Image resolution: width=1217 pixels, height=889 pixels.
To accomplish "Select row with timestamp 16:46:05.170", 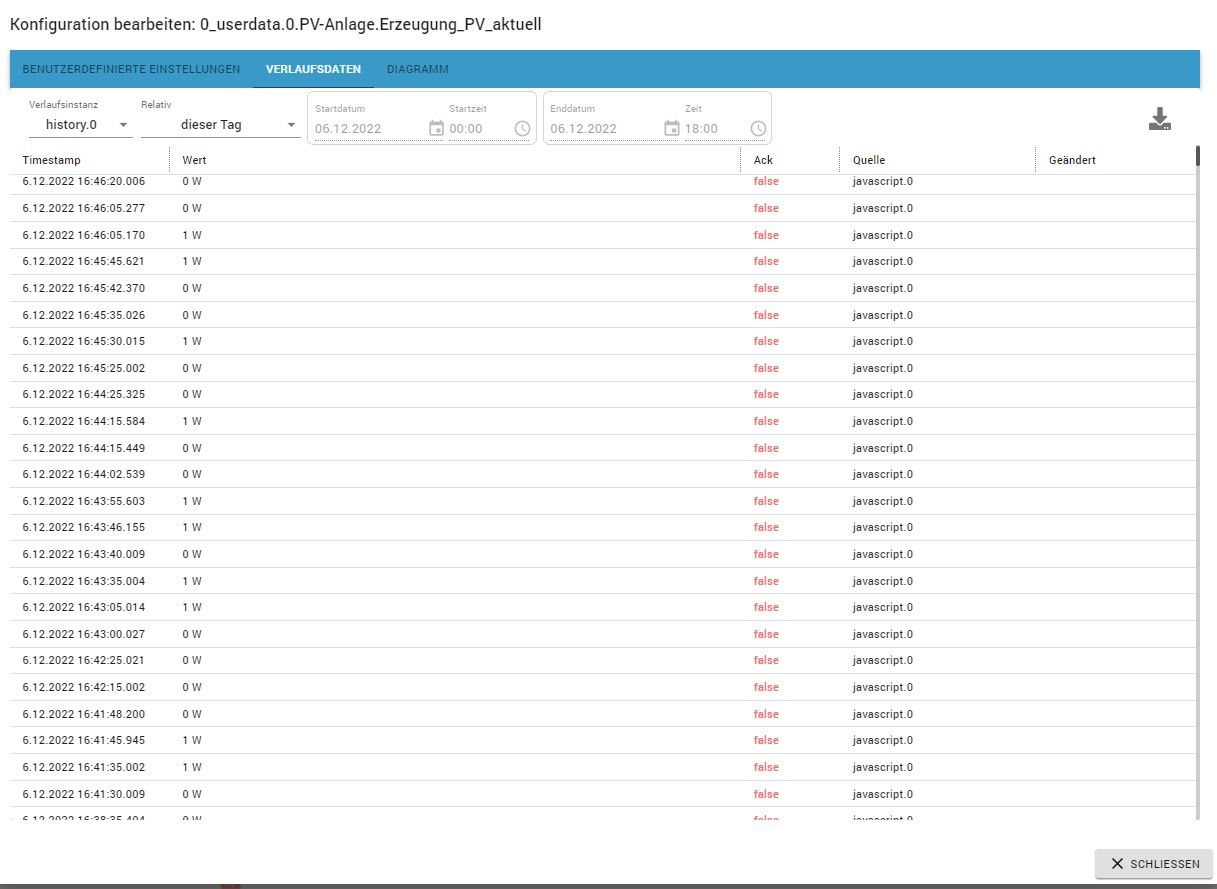I will pos(603,235).
